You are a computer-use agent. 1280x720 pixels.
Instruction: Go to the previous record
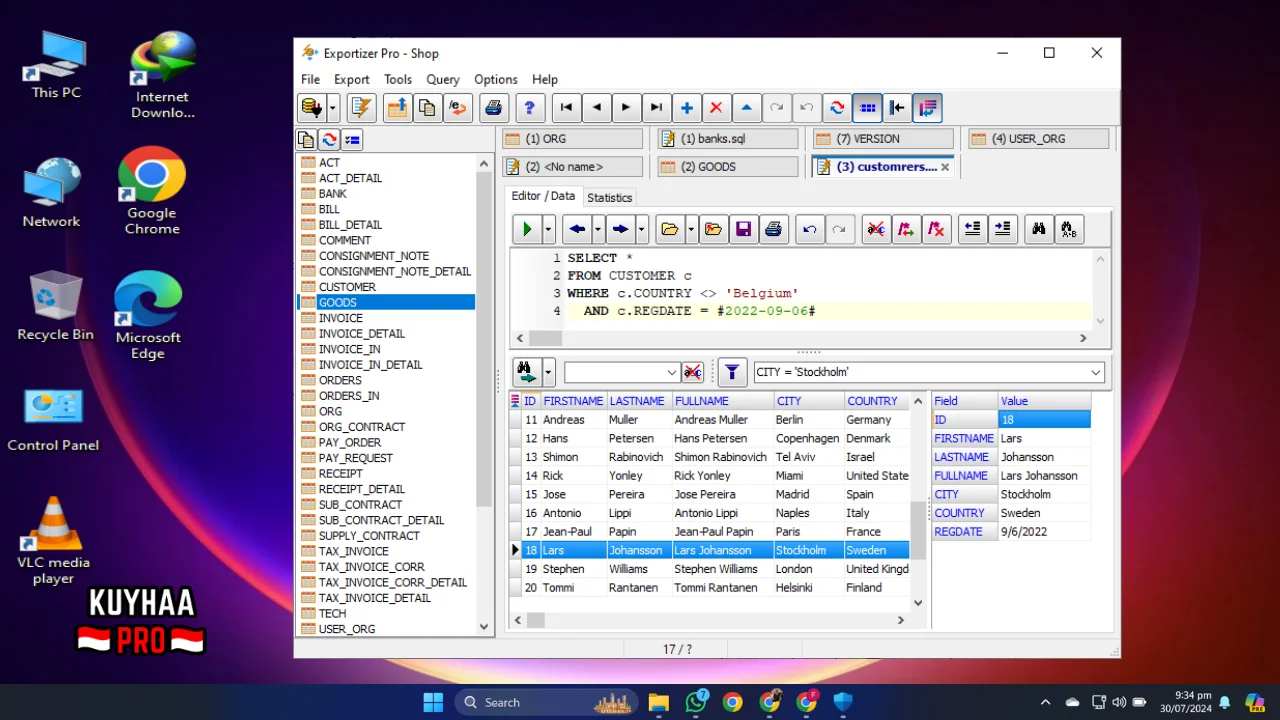point(597,108)
